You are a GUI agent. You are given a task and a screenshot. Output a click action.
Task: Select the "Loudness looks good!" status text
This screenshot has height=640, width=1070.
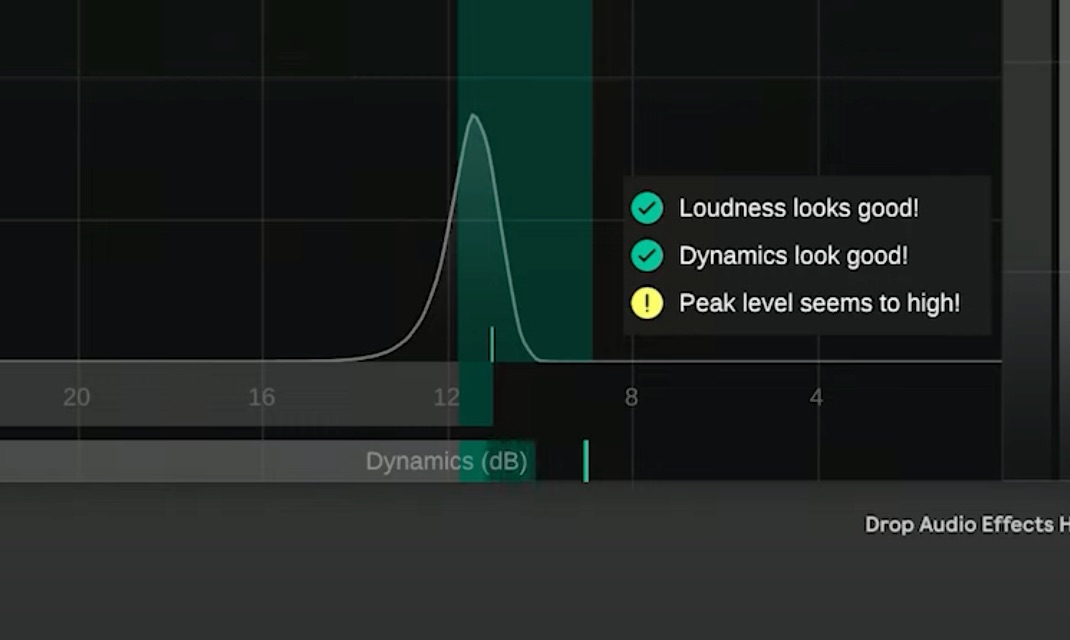tap(798, 208)
